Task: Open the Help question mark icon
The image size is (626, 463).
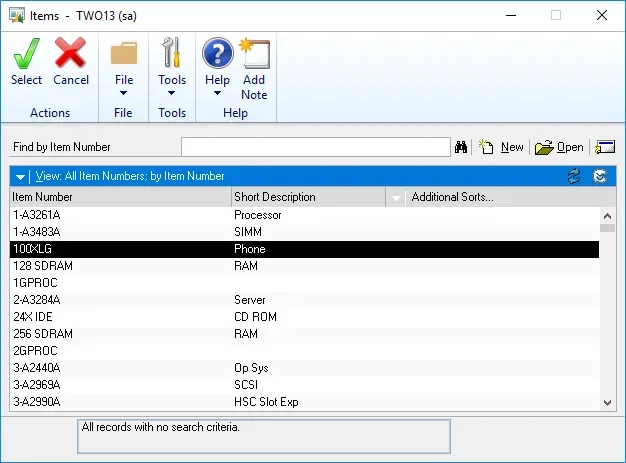Action: [x=217, y=53]
